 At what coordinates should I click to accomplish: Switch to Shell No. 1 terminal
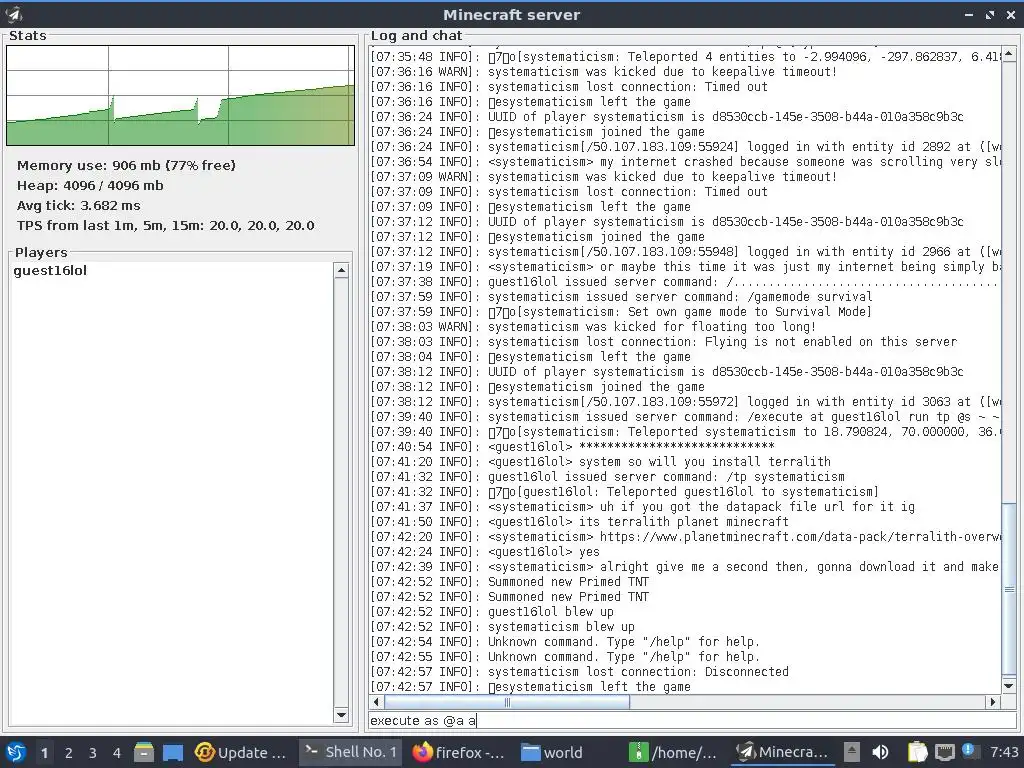(x=351, y=752)
